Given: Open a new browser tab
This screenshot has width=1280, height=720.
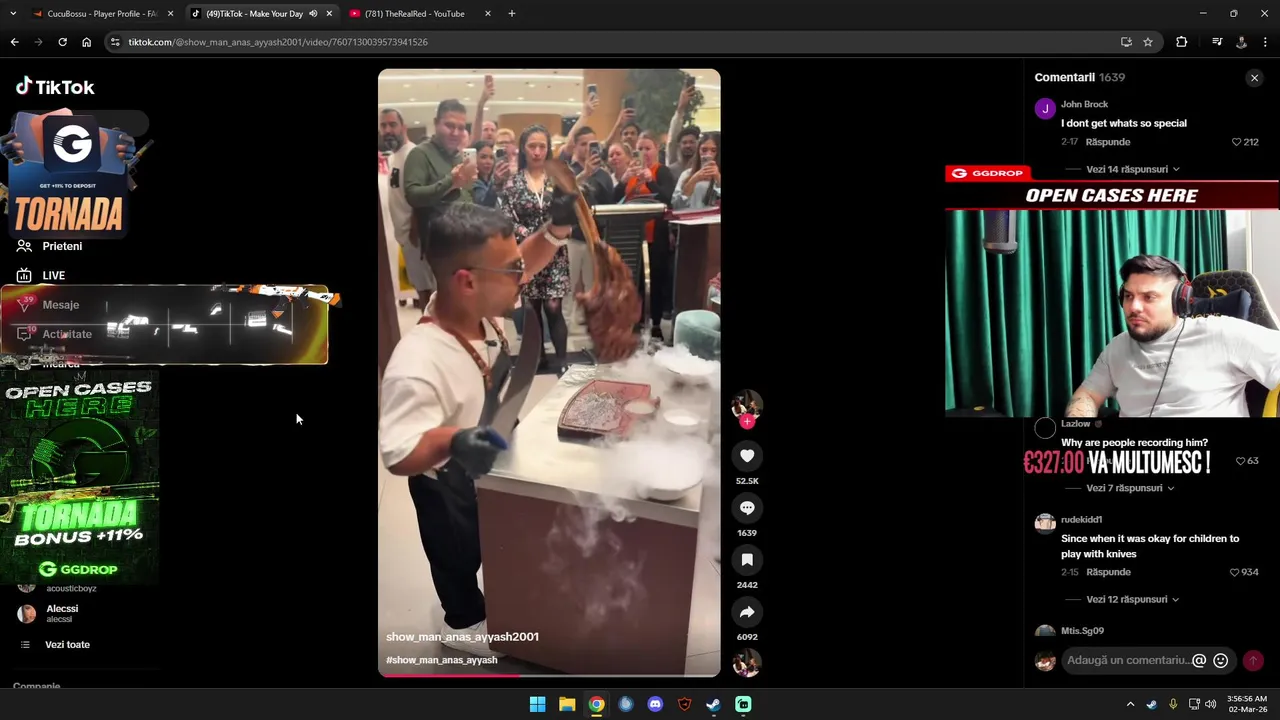Looking at the screenshot, I should [511, 14].
